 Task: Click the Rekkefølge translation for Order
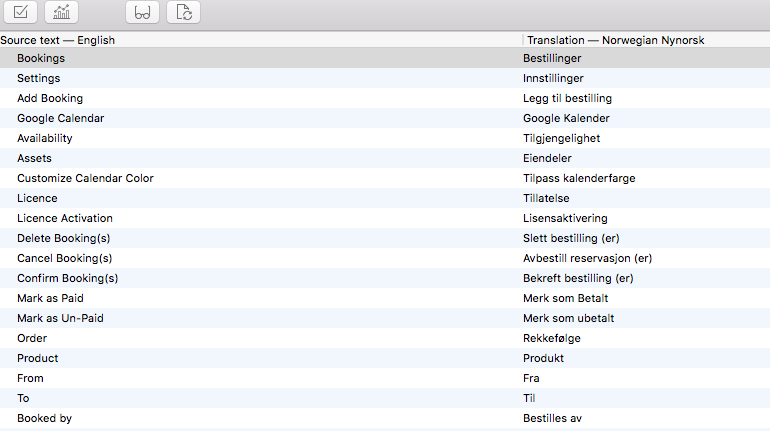[x=551, y=338]
